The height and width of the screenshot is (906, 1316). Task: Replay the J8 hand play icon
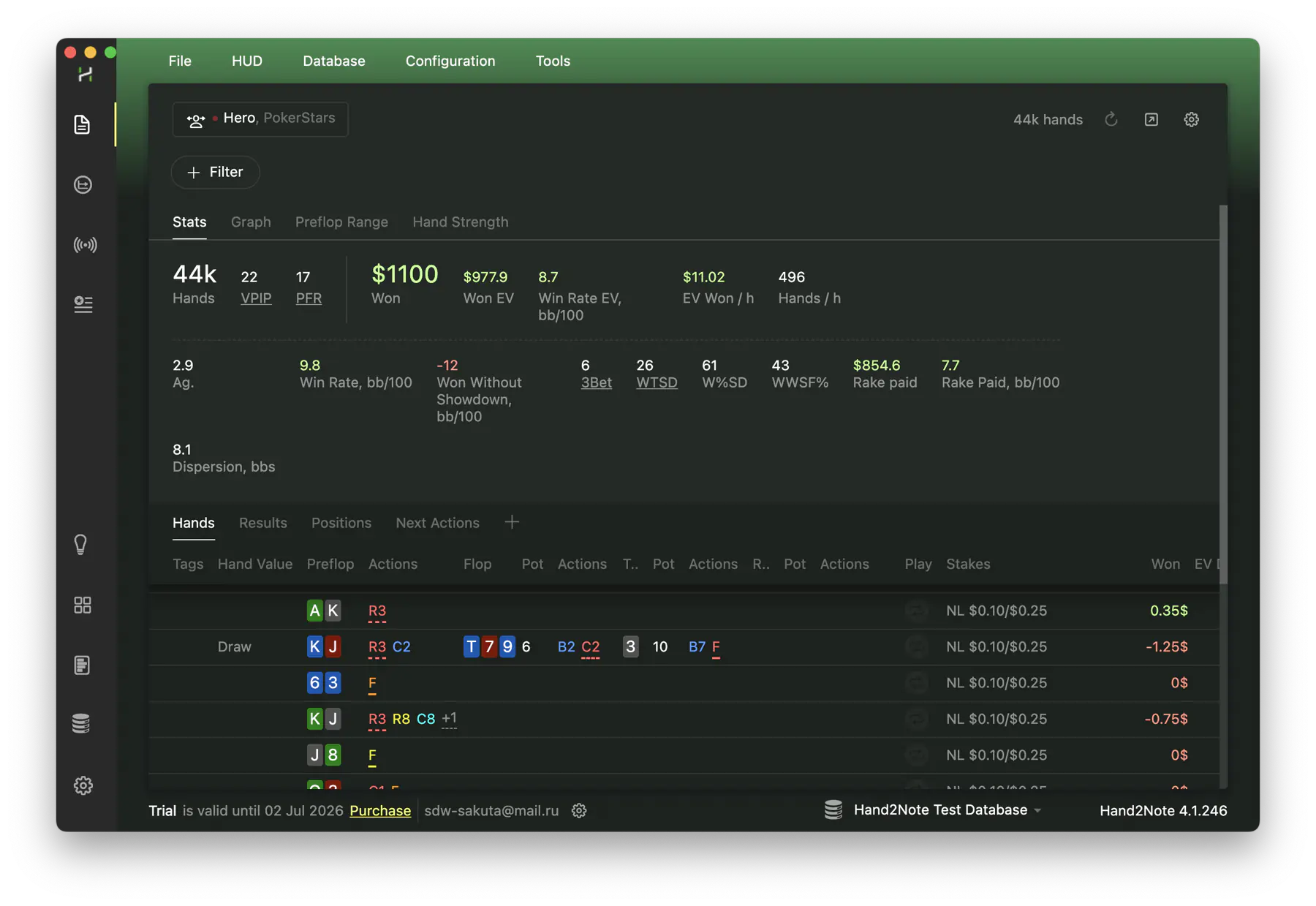pos(917,755)
